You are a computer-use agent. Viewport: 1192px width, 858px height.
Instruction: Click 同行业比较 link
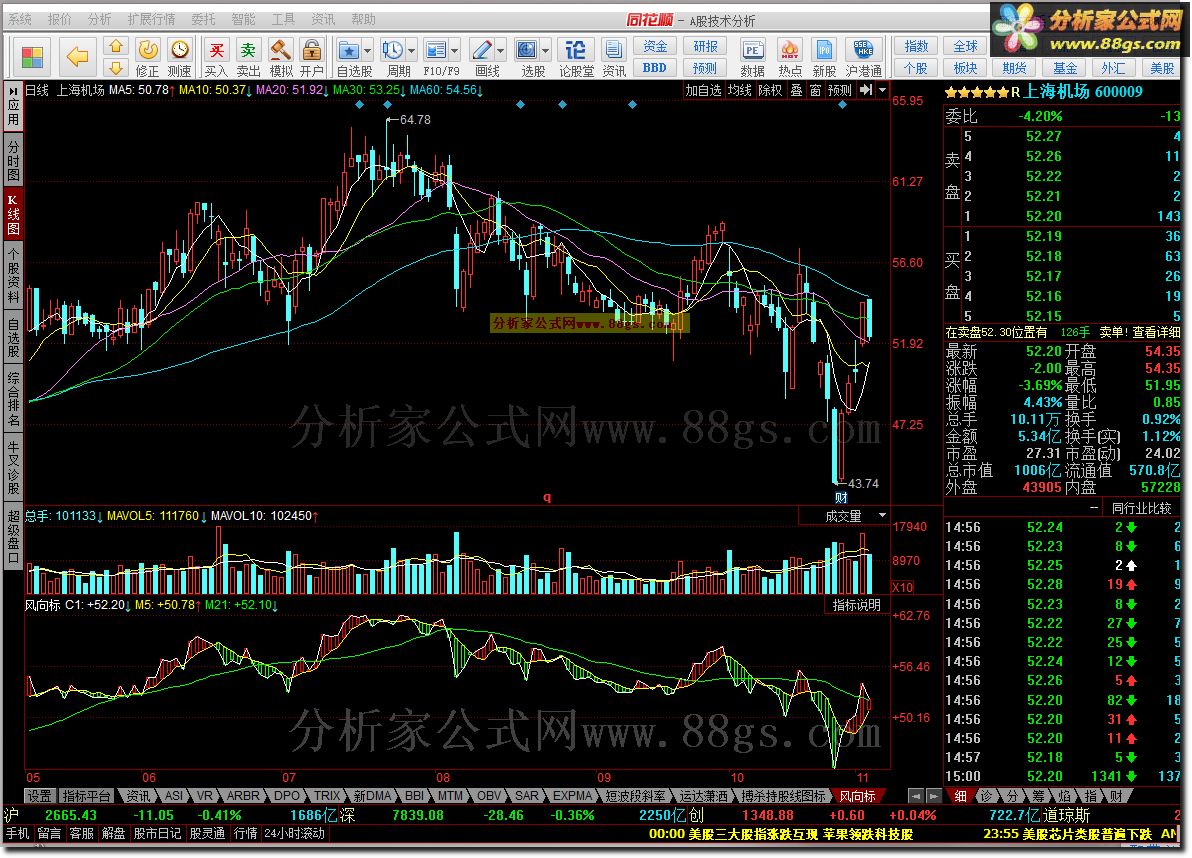pos(1142,508)
